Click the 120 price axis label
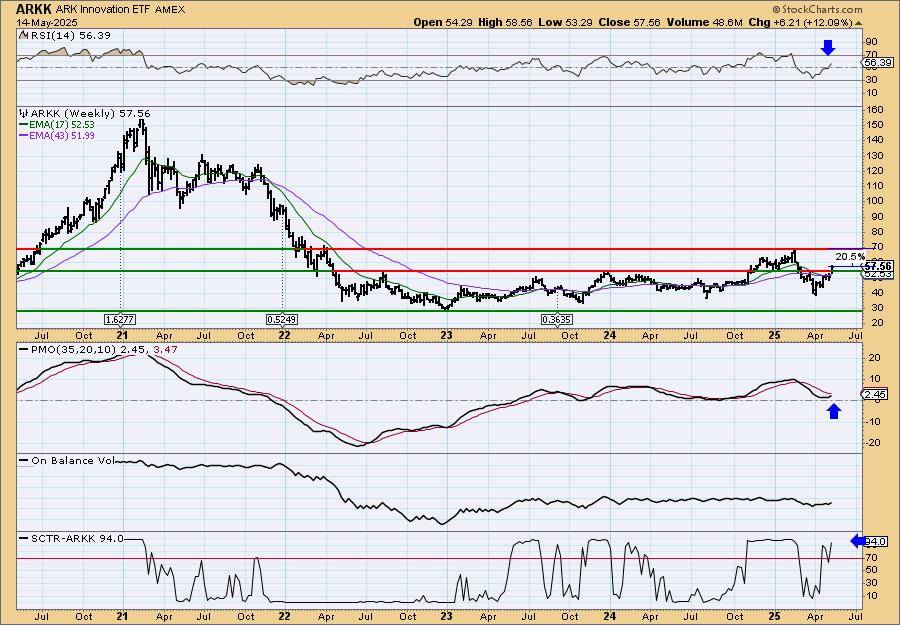900x625 pixels. click(875, 170)
